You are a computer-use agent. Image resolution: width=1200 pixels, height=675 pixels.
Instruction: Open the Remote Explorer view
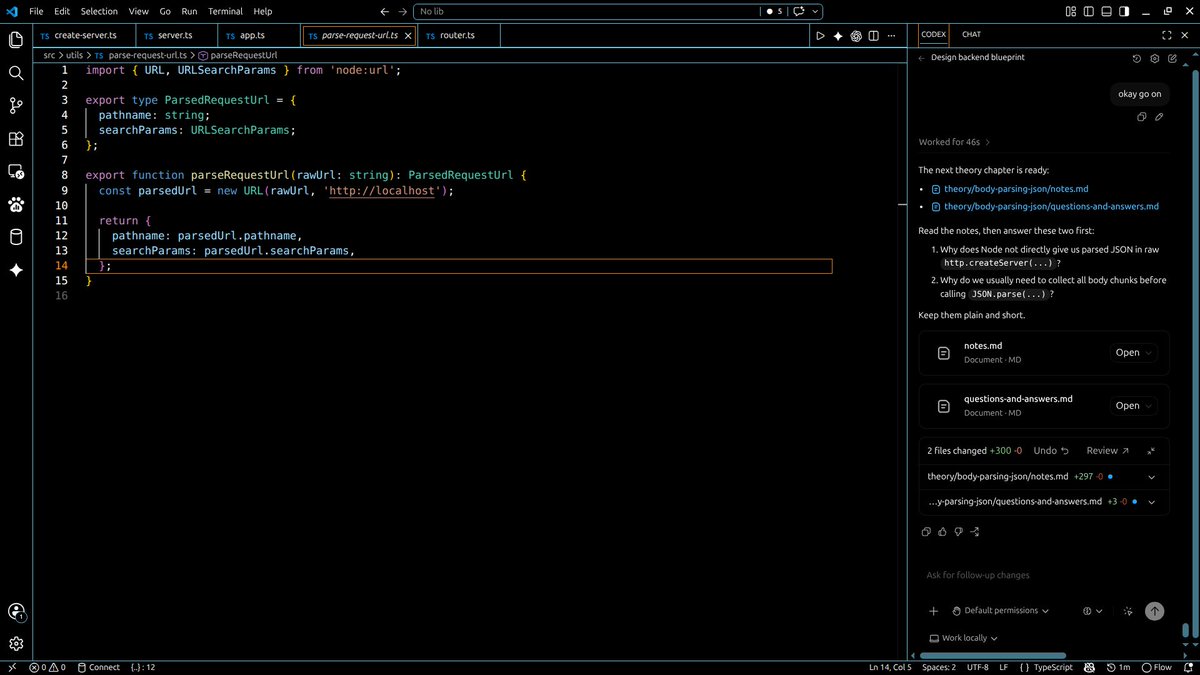point(16,172)
